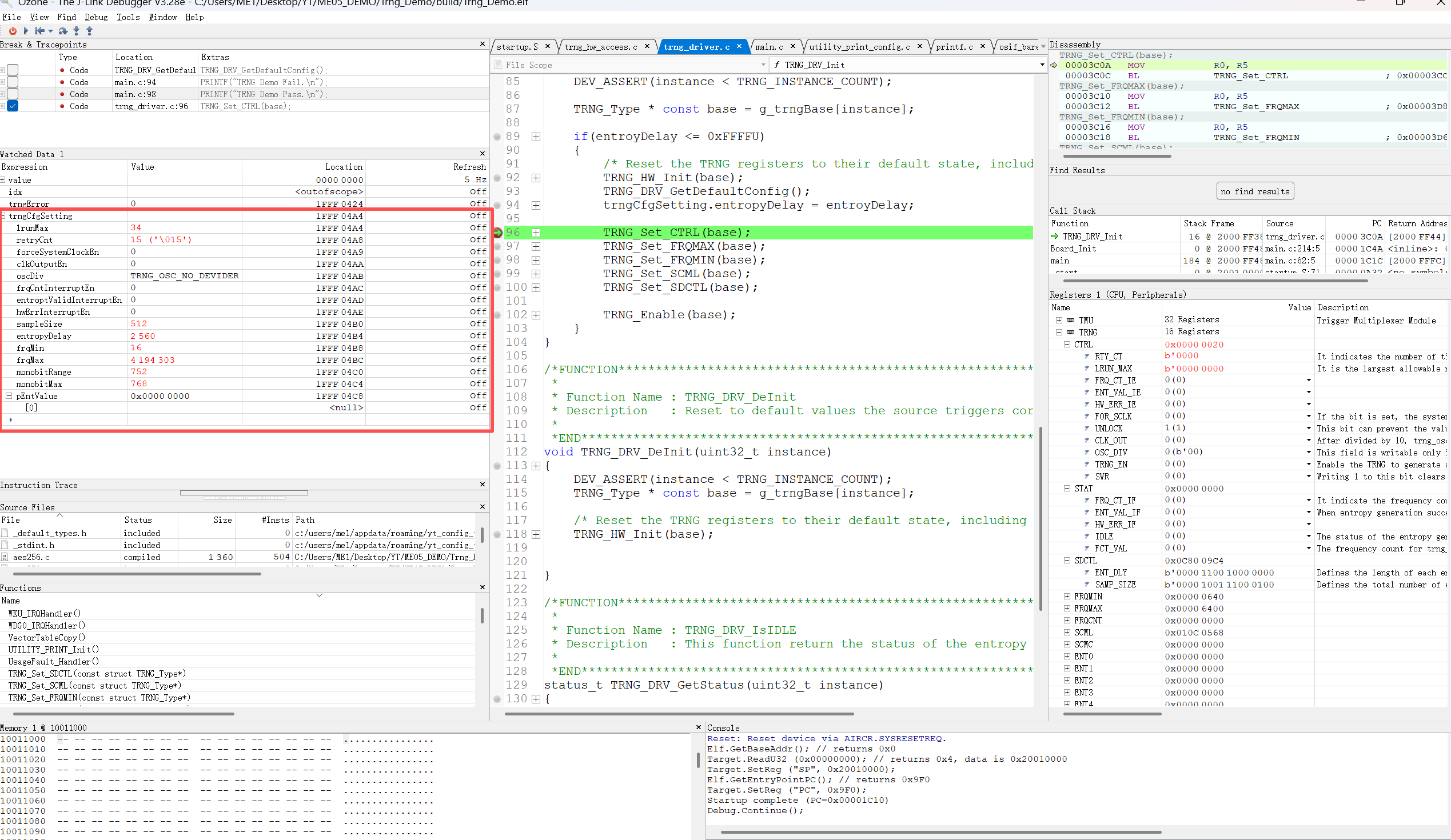
Task: Open the reset mode dropdown arrow
Action: point(51,31)
